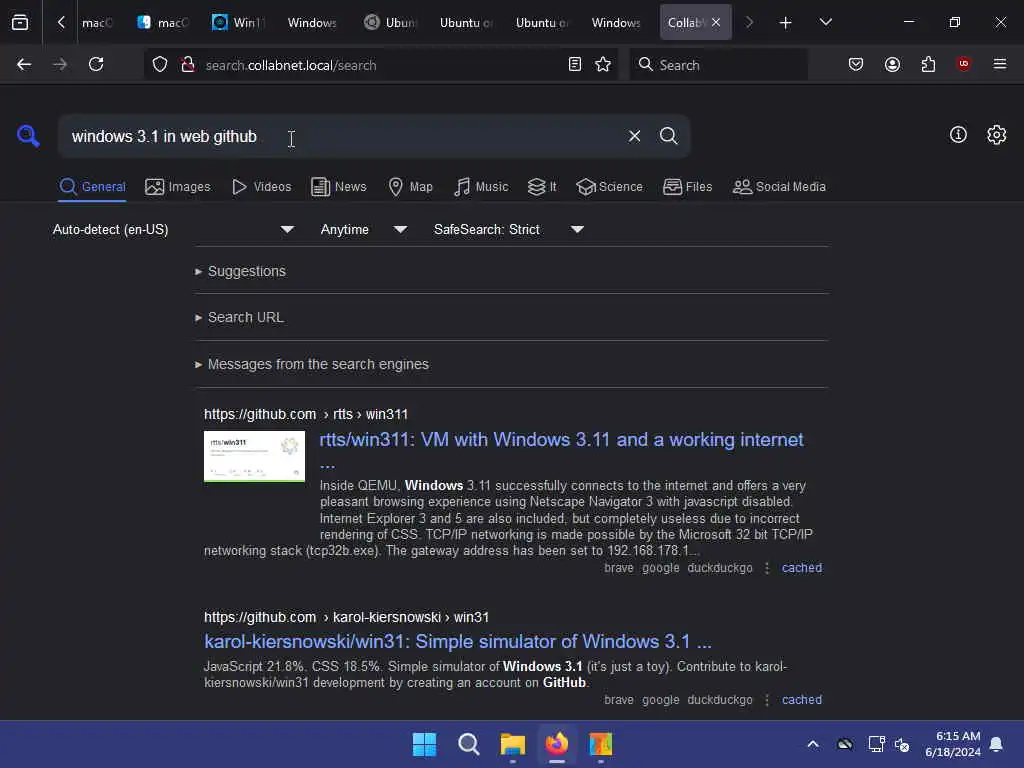Click Firefox icon in taskbar
The width and height of the screenshot is (1024, 768).
(556, 744)
